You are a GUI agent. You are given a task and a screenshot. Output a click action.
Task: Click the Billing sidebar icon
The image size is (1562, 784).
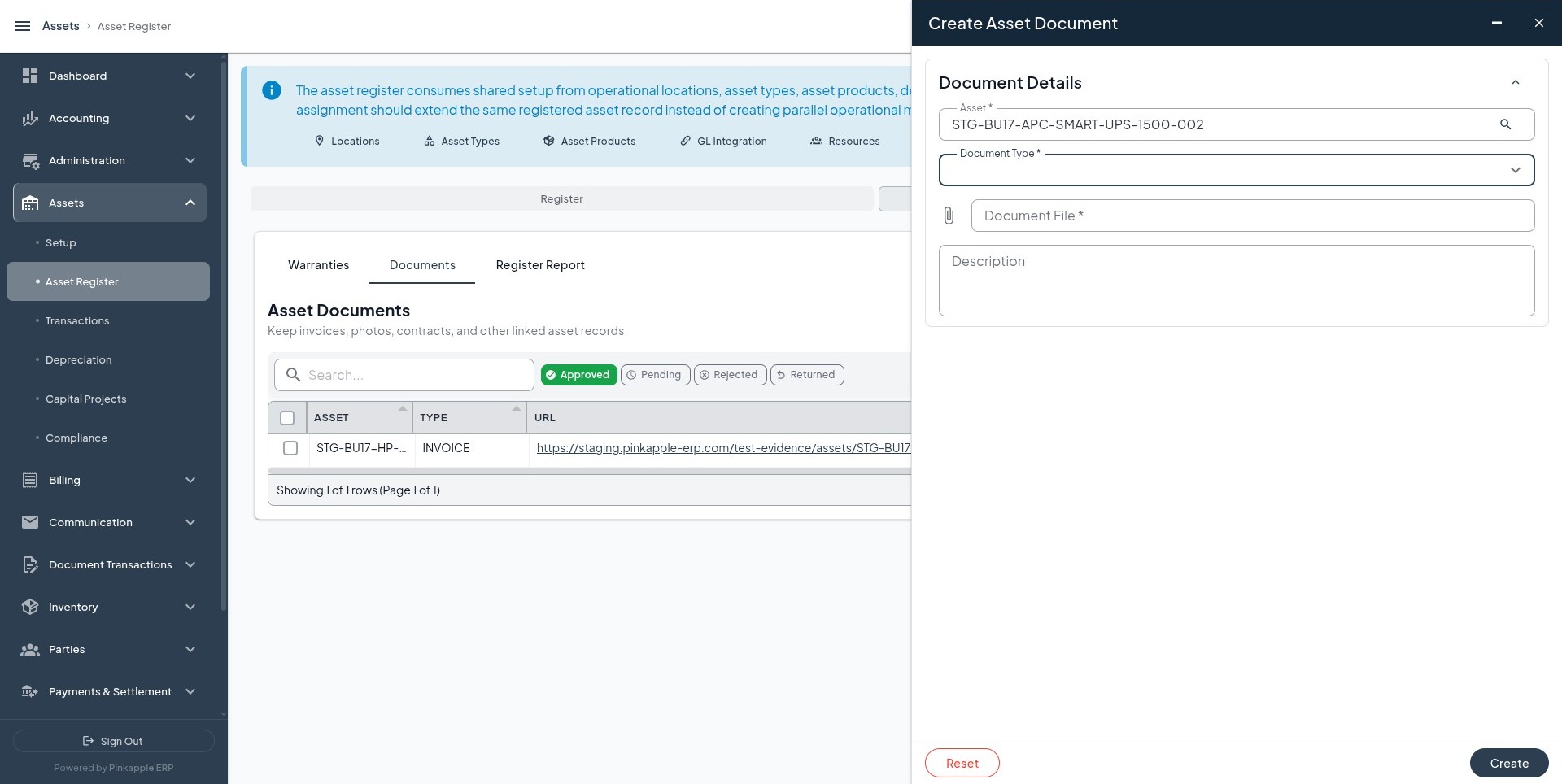[30, 480]
